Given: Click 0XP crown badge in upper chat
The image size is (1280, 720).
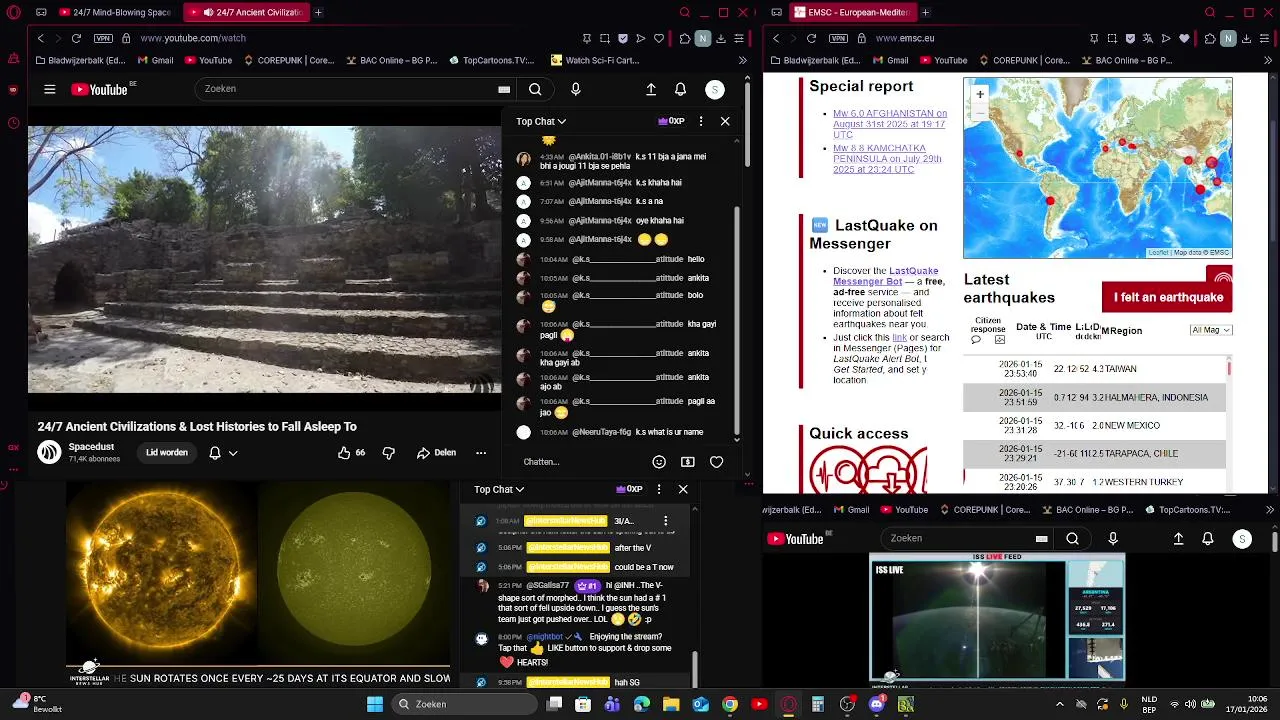Looking at the screenshot, I should pos(671,121).
